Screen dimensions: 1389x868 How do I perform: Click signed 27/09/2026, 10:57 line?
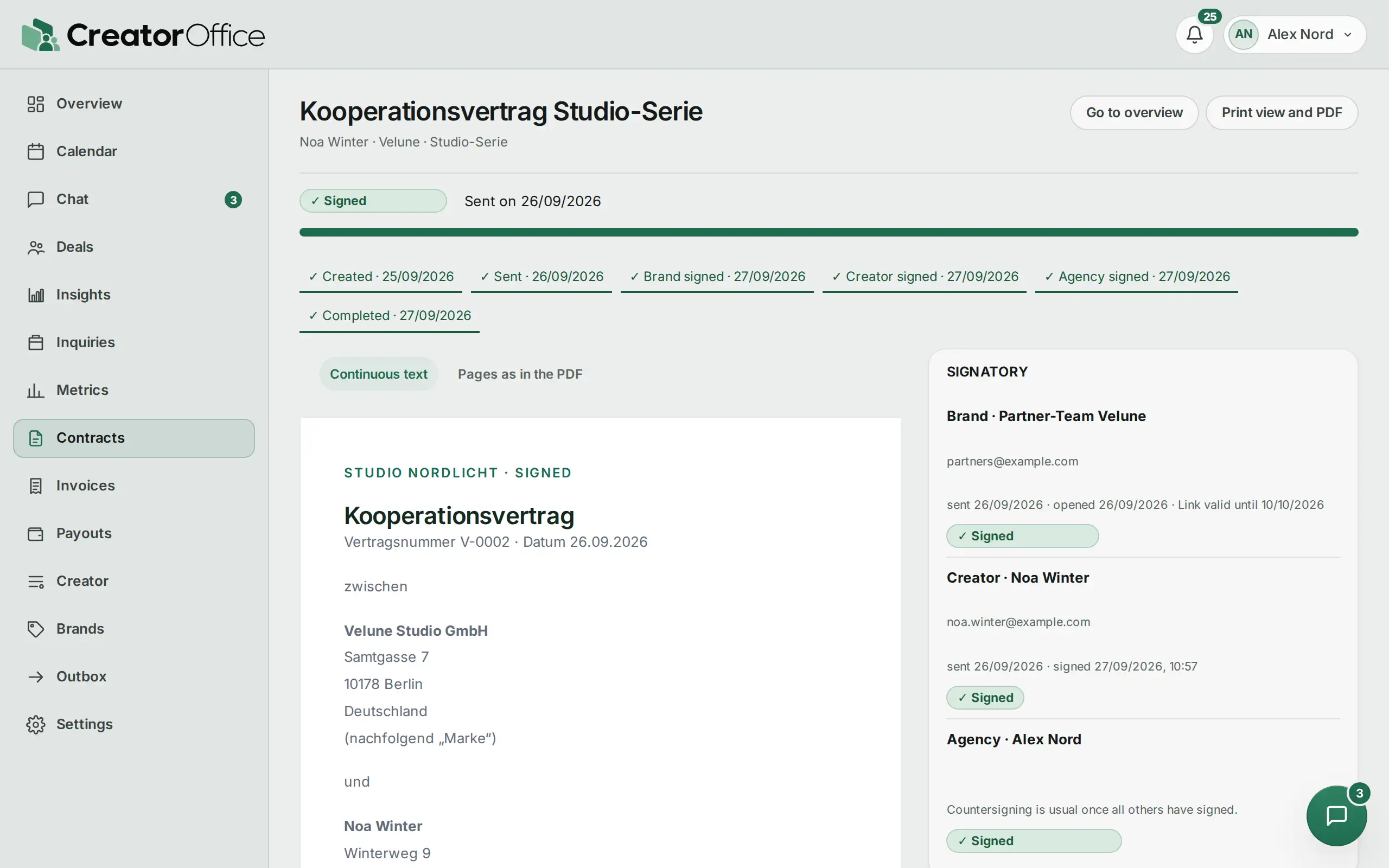1125,667
